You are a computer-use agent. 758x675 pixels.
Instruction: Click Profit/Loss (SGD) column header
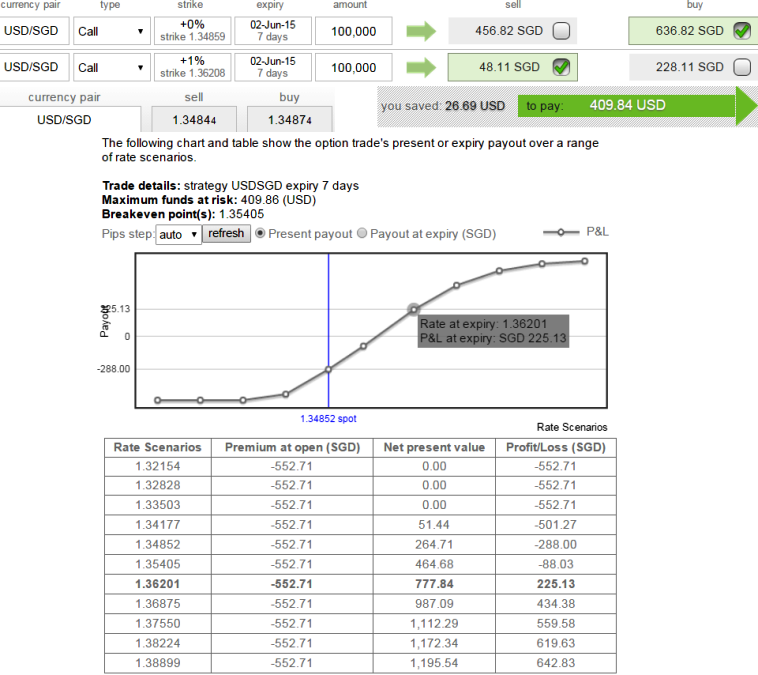[x=556, y=447]
